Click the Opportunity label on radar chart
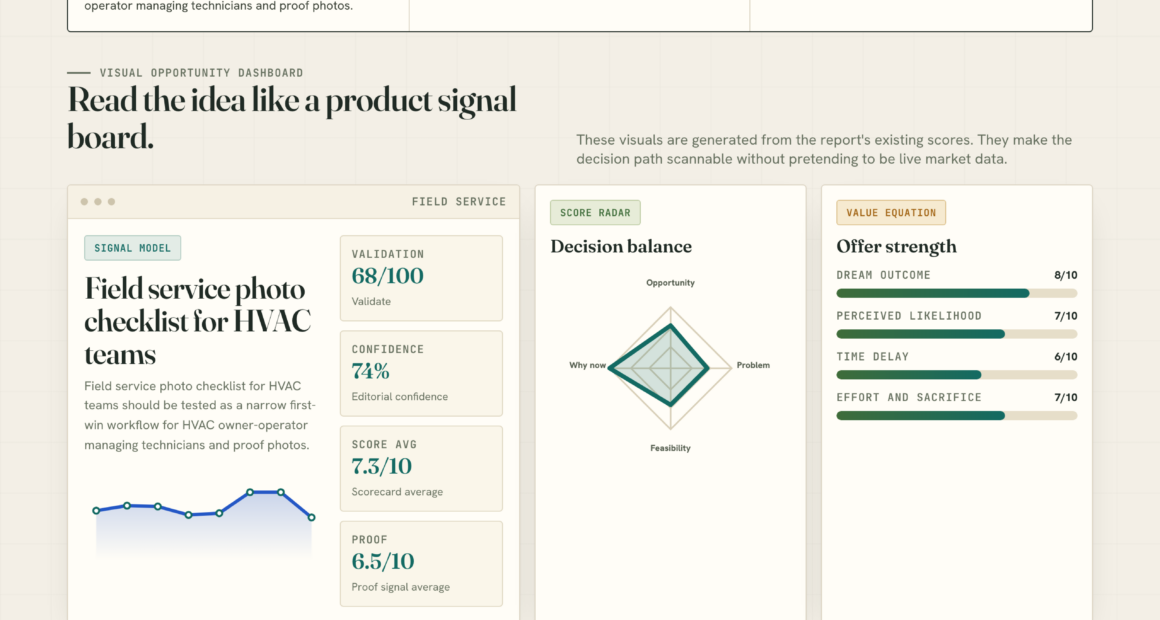1160x620 pixels. [x=670, y=283]
